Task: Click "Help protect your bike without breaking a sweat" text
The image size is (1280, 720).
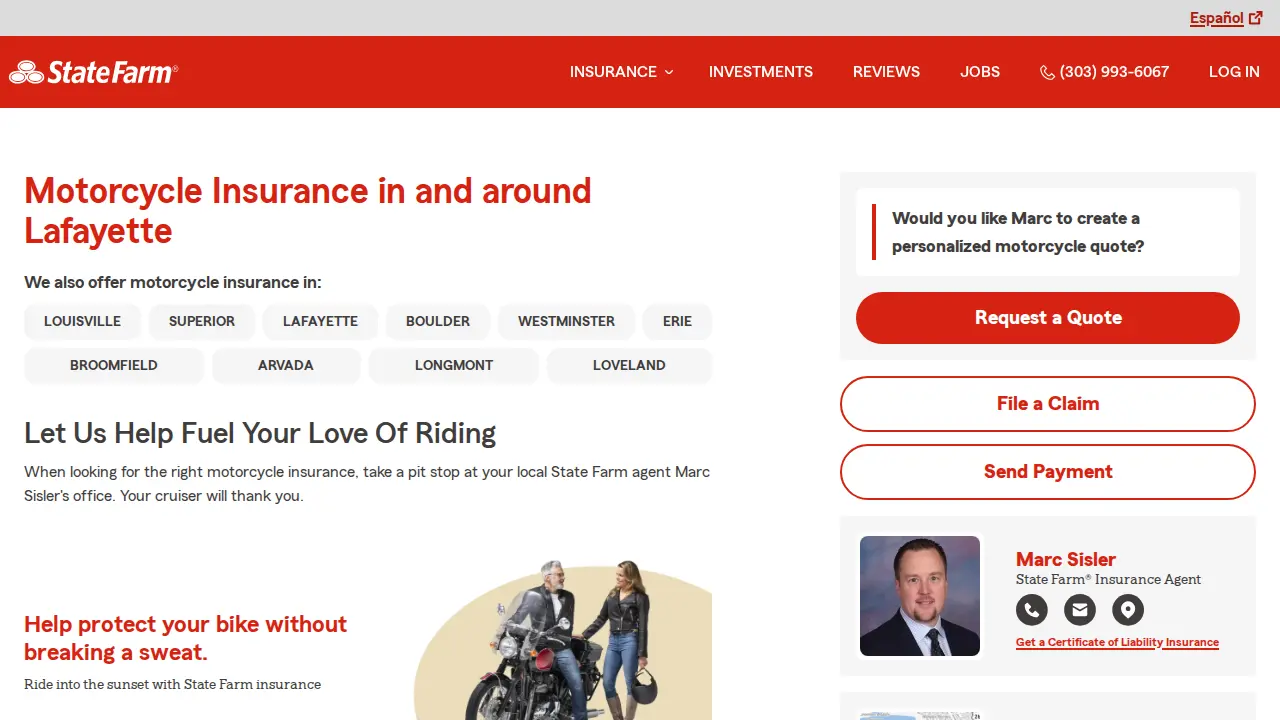Action: click(185, 638)
